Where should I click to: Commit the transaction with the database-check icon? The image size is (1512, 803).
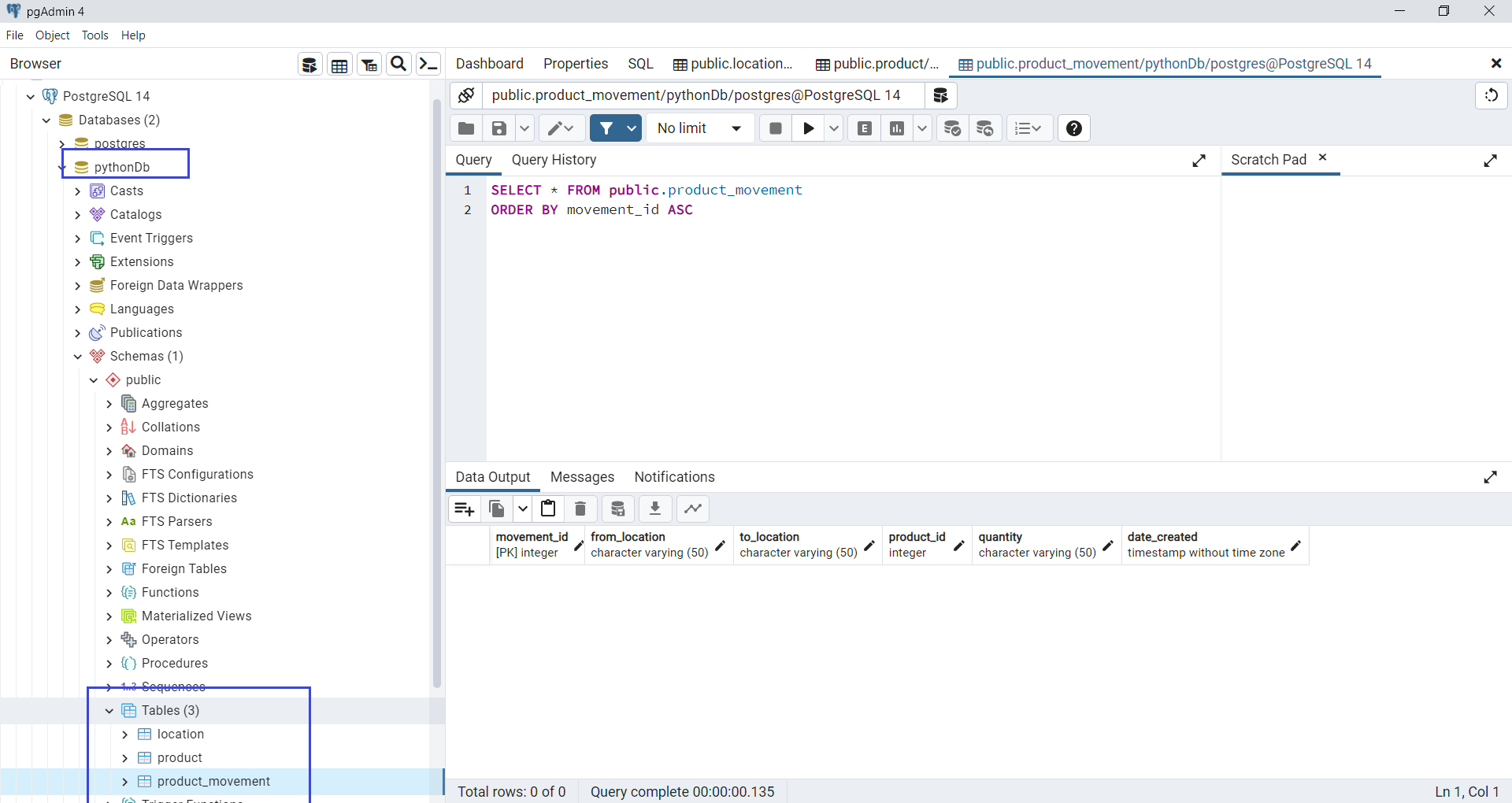point(953,128)
